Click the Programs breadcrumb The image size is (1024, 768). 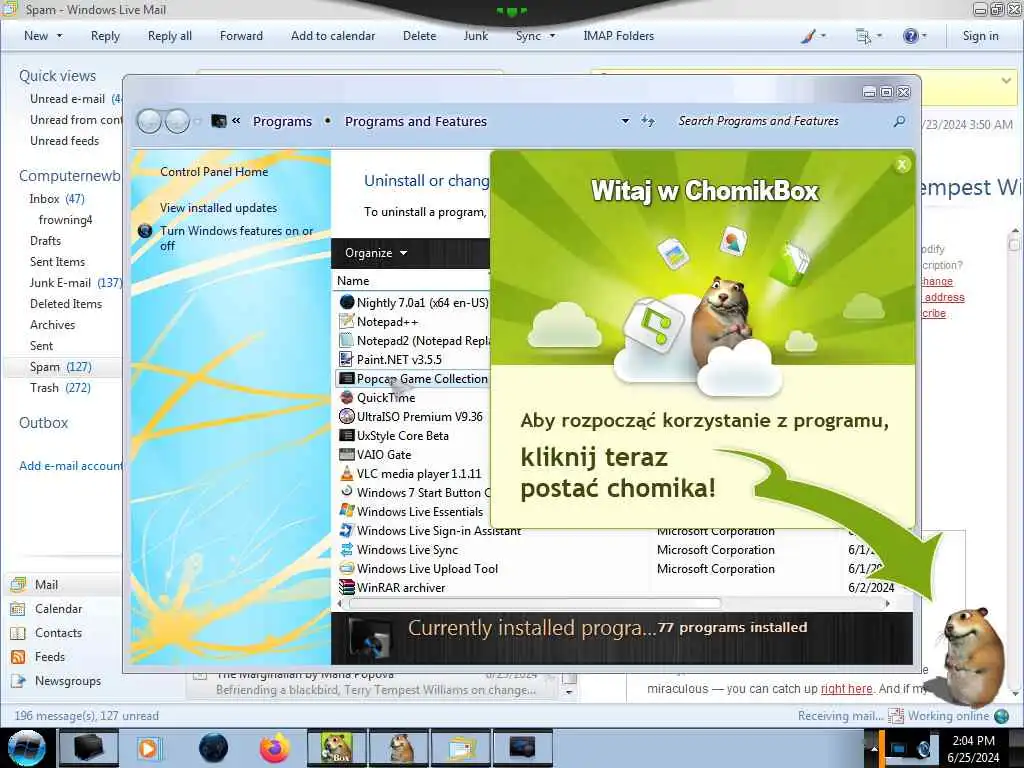(282, 121)
